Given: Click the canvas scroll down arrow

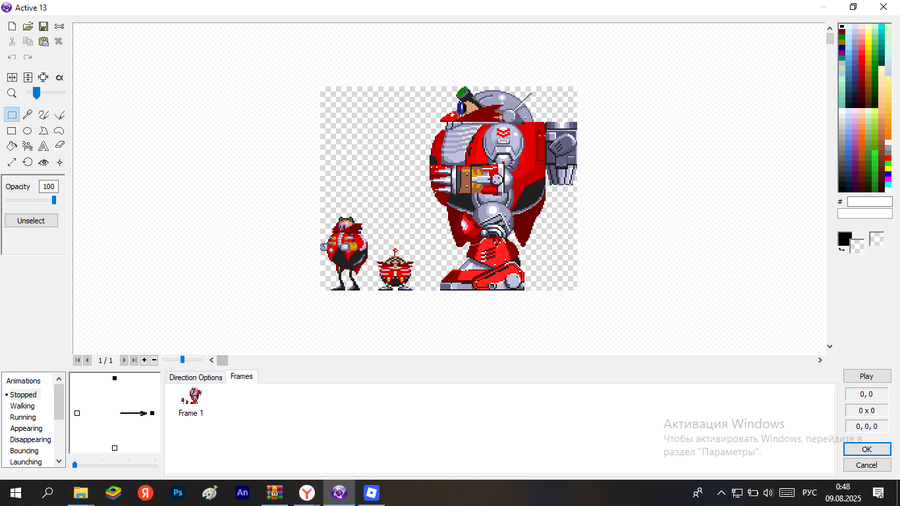Looking at the screenshot, I should pyautogui.click(x=829, y=347).
